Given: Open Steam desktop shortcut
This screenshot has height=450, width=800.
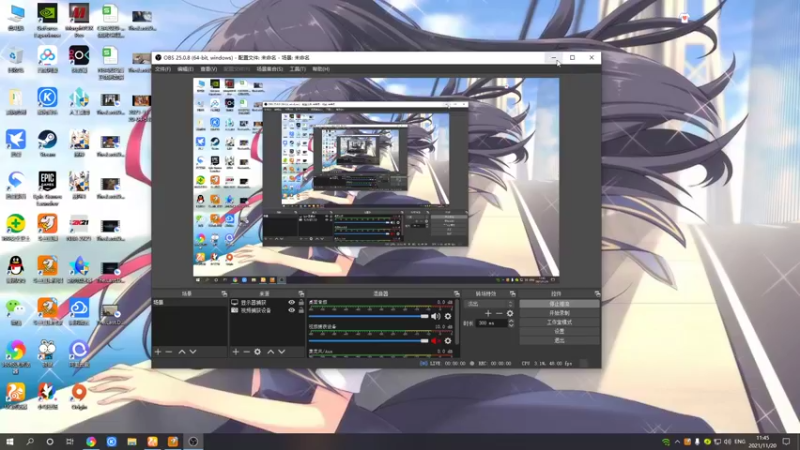Looking at the screenshot, I should (x=47, y=143).
